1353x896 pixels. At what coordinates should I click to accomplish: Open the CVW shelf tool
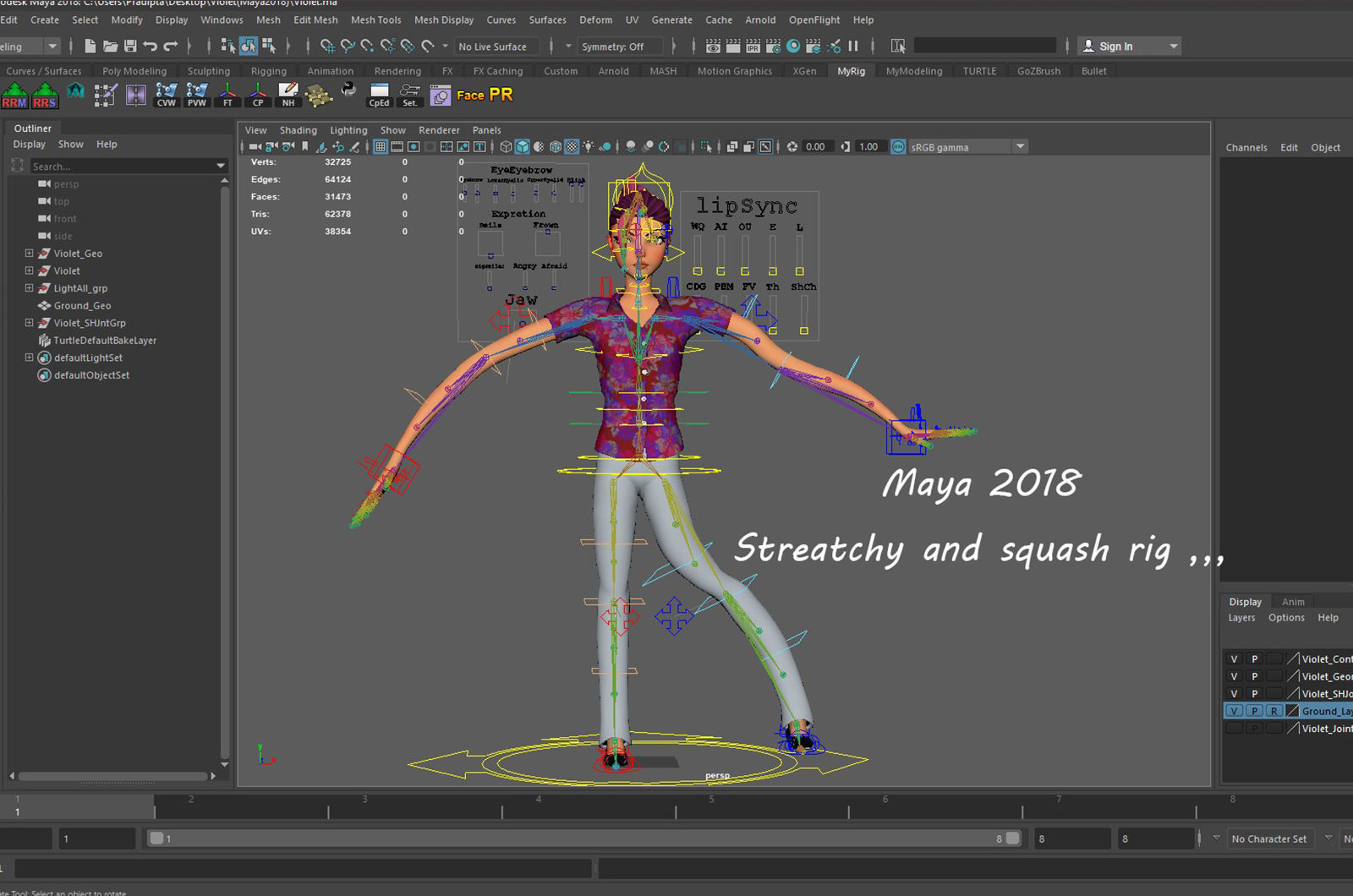pyautogui.click(x=167, y=95)
